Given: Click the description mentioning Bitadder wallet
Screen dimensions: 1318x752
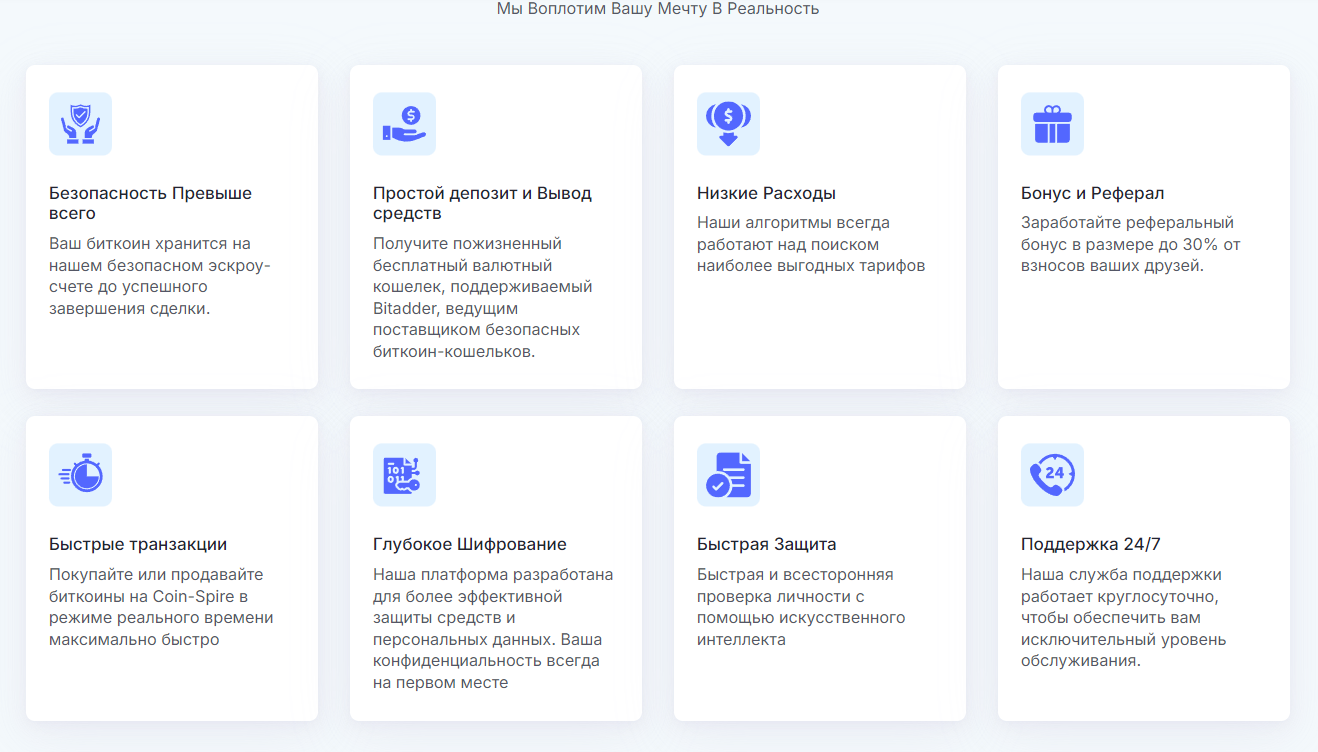Looking at the screenshot, I should 483,298.
